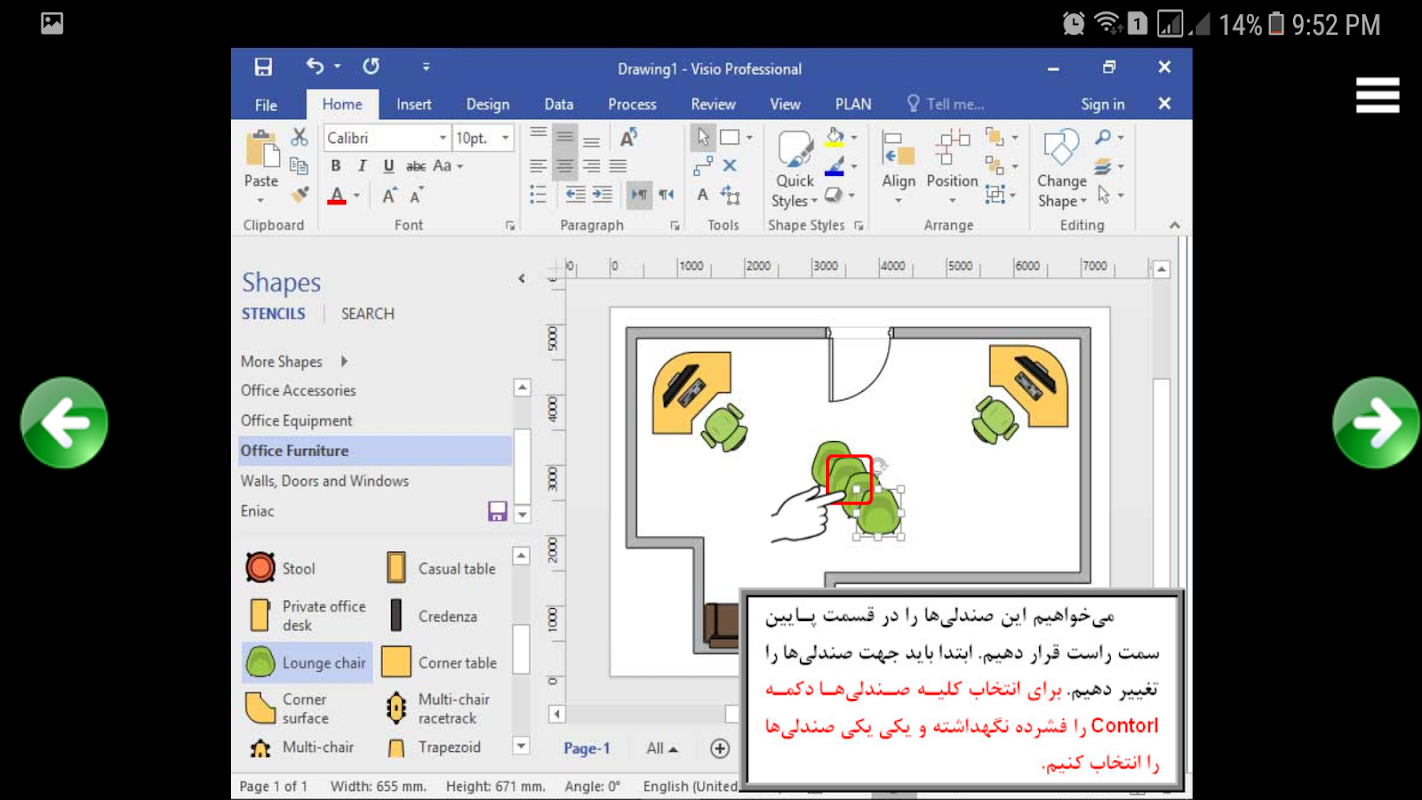
Task: Go to previous slide with green left arrow
Action: coord(64,423)
